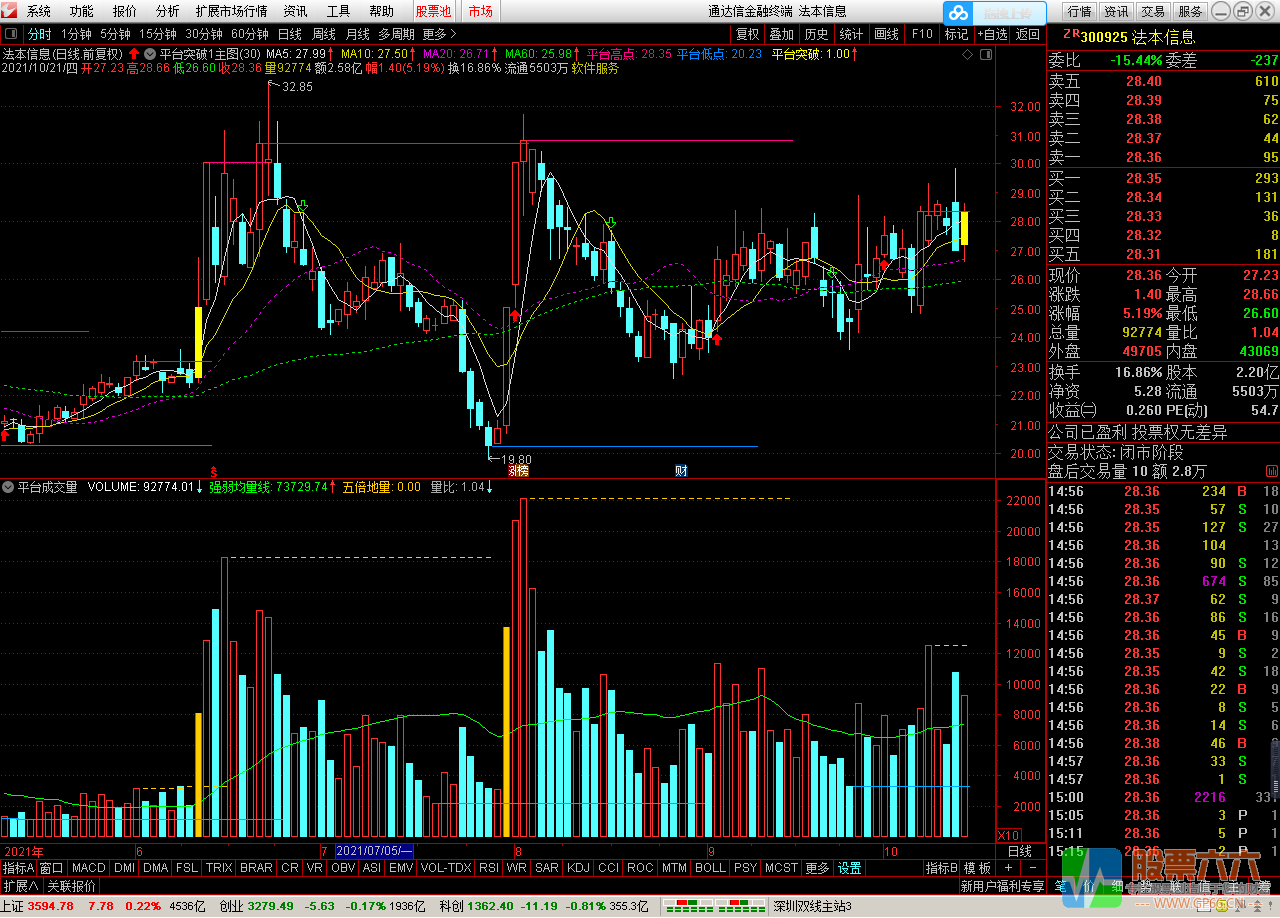Click the red $ marker under the chart
Viewport: 1280px width, 918px height.
point(212,470)
